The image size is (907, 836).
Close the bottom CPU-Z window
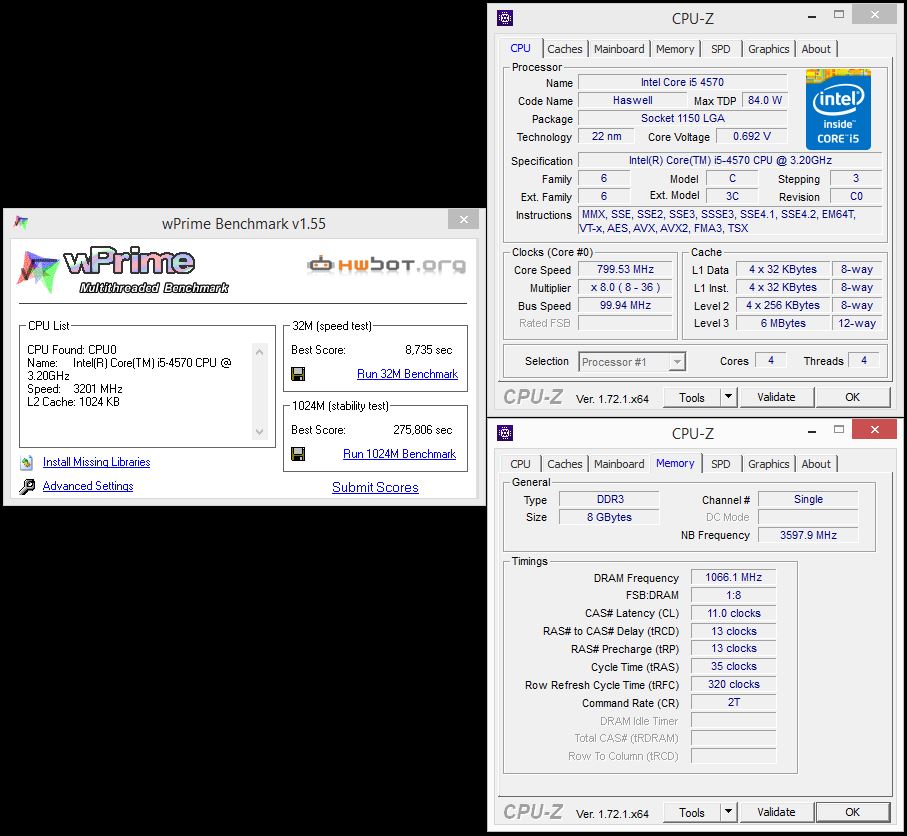875,429
